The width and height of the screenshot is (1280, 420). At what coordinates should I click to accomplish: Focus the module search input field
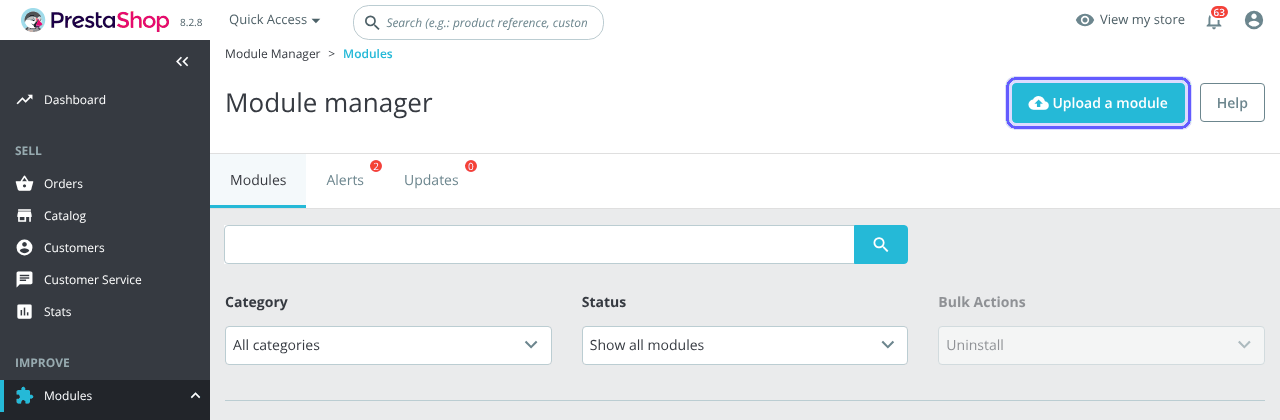(x=539, y=244)
